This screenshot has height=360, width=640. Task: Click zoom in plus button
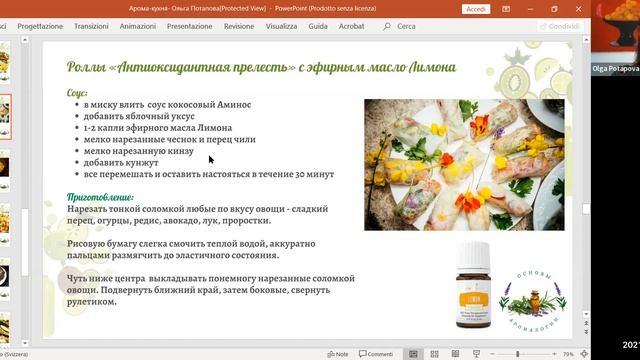(554, 354)
